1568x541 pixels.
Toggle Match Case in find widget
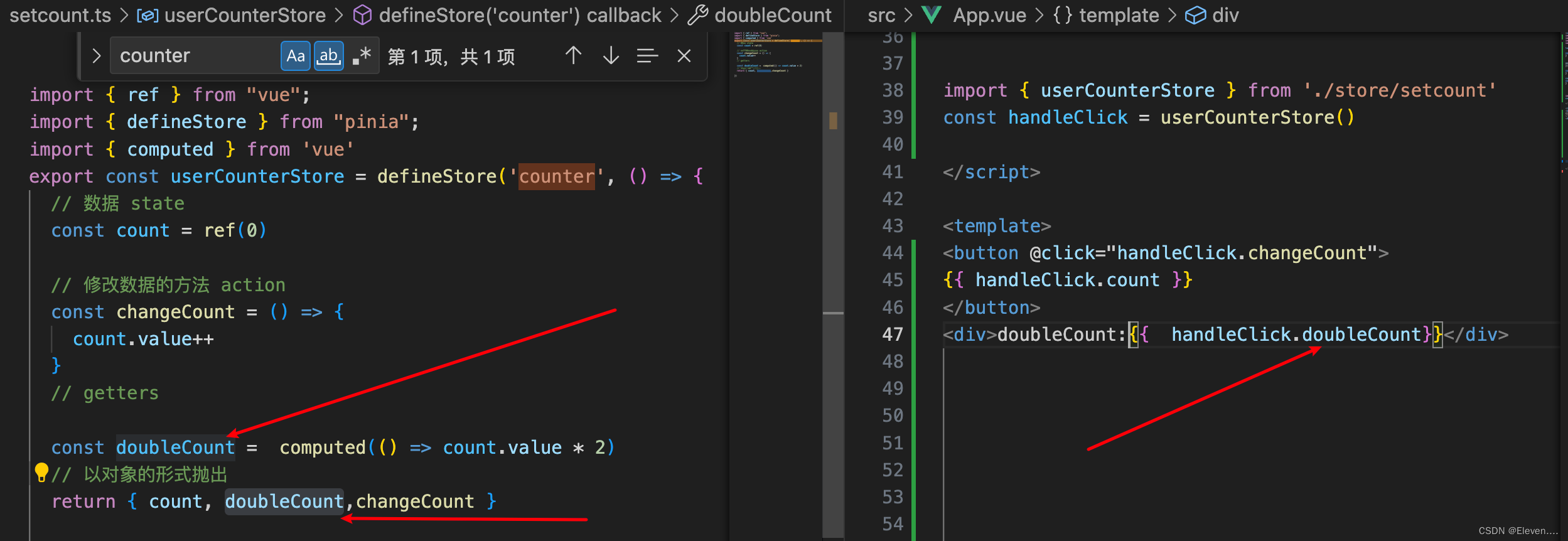point(295,56)
